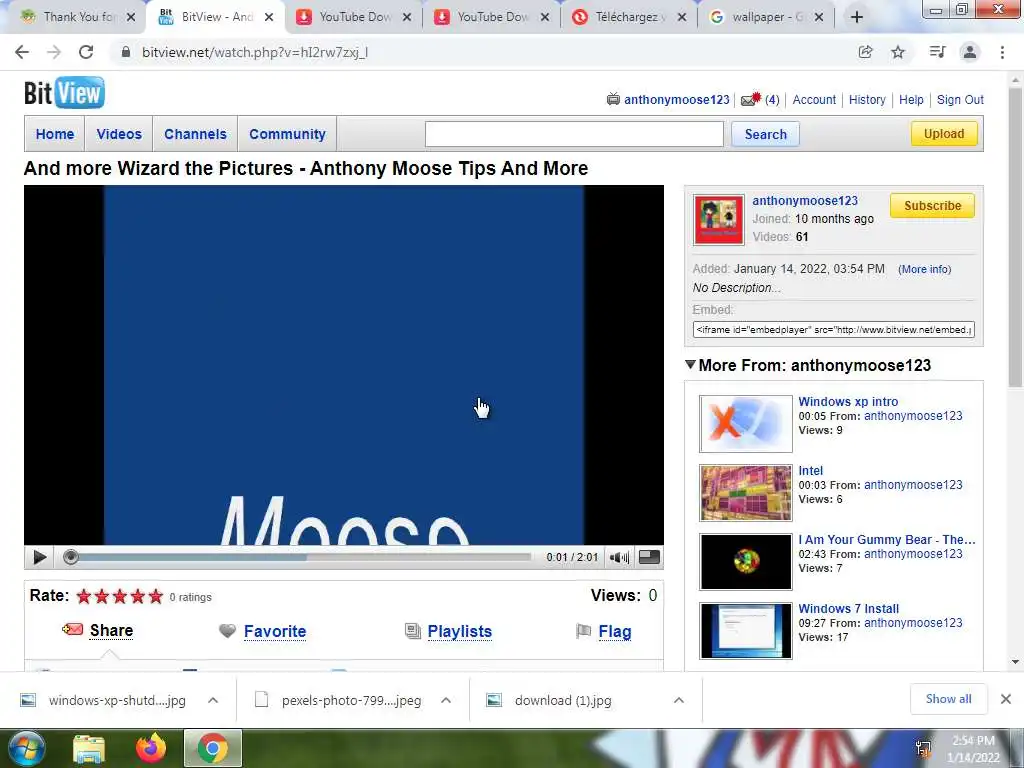Image resolution: width=1024 pixels, height=768 pixels.
Task: Click the video seek bar handle
Action: coord(71,557)
